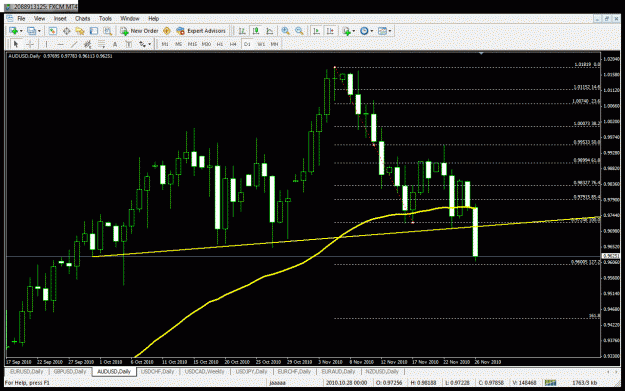
Task: Launch MetaEditor from the toolbar icon
Action: pos(167,31)
